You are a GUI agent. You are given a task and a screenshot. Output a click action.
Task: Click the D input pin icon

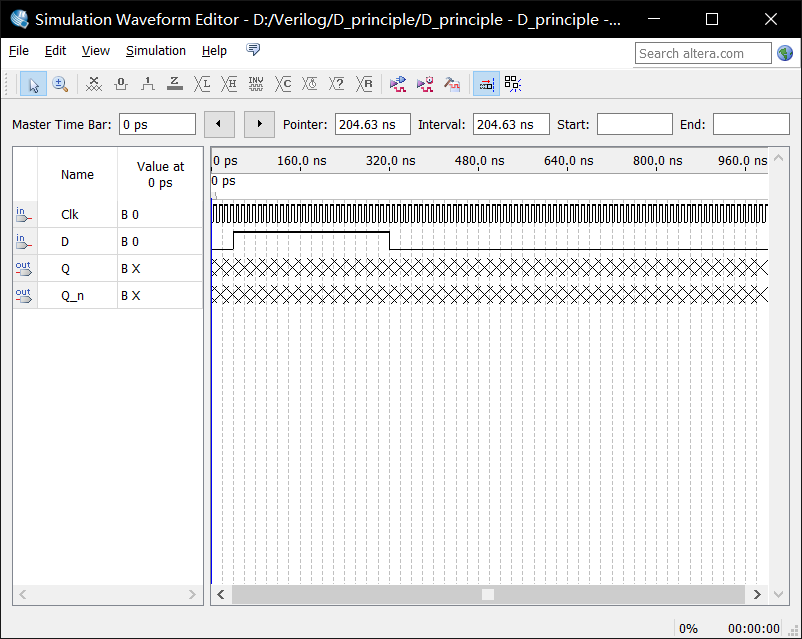(24, 241)
